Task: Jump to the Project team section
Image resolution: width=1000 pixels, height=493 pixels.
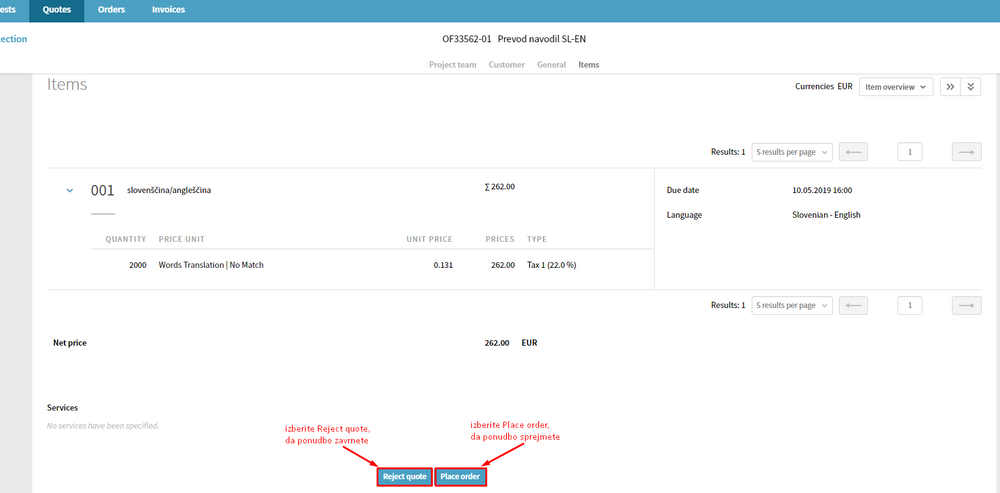Action: [452, 65]
